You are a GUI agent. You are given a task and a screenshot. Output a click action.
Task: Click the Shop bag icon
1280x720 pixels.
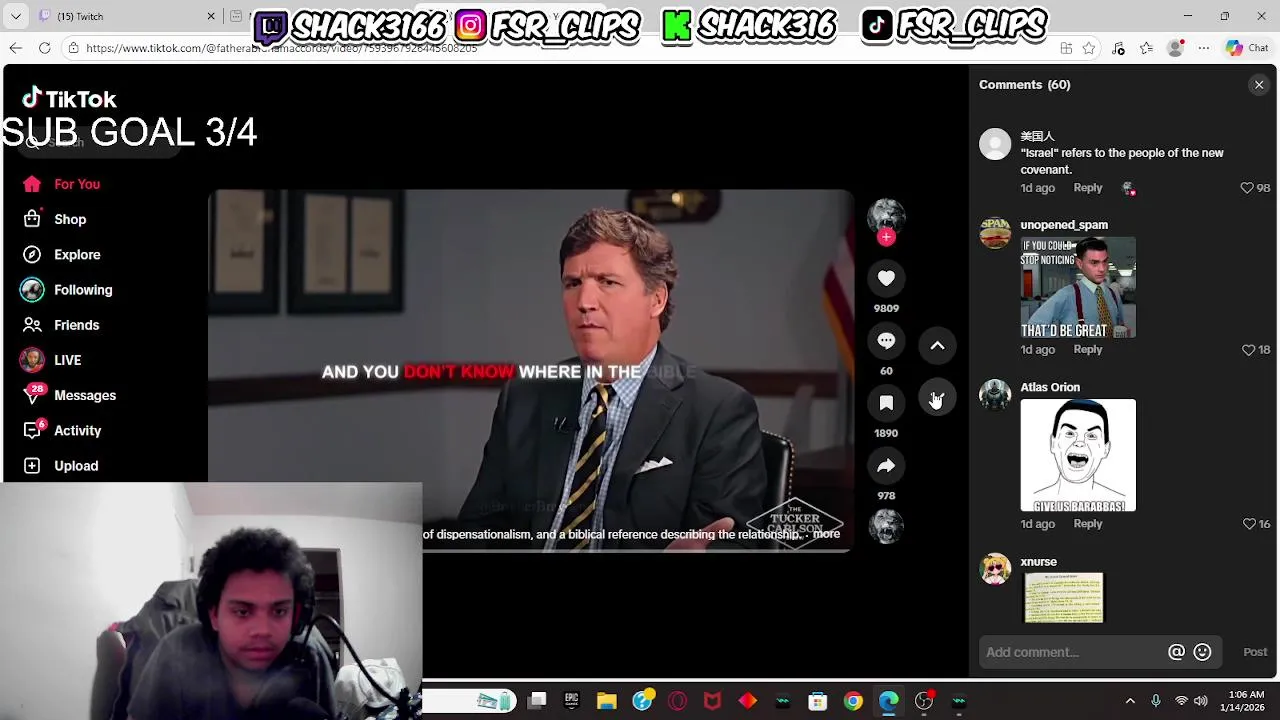32,219
